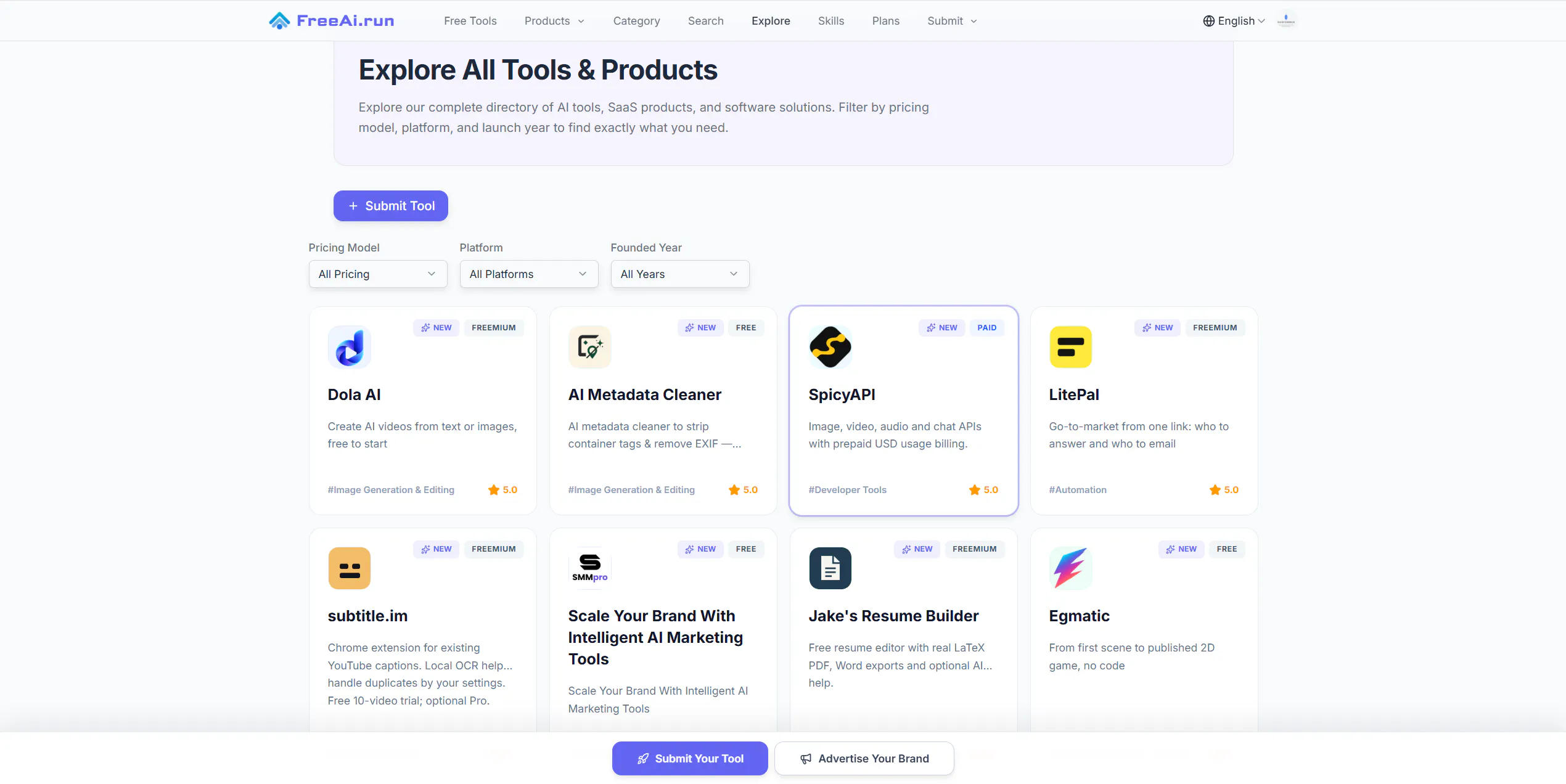Open the Search nav item
Viewport: 1566px width, 784px height.
706,21
